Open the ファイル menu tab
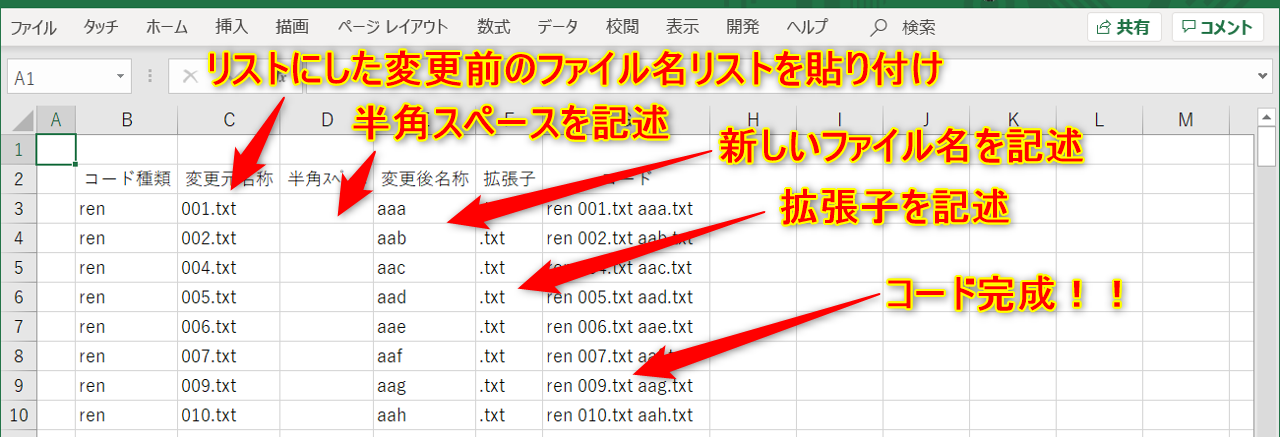The height and width of the screenshot is (437, 1280). 33,27
